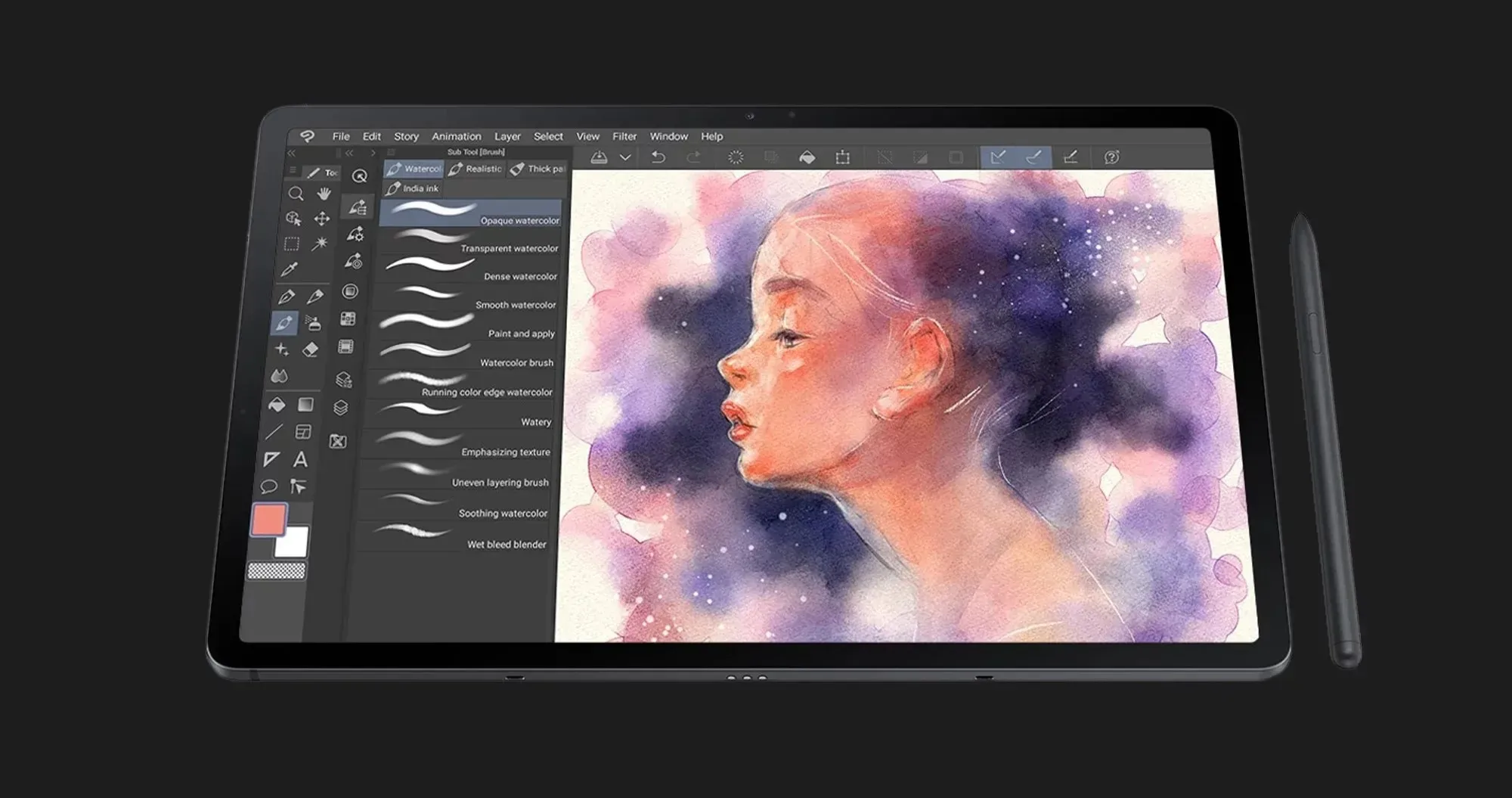Toggle snap to ruler in command bar
This screenshot has width=1512, height=798.
click(998, 157)
